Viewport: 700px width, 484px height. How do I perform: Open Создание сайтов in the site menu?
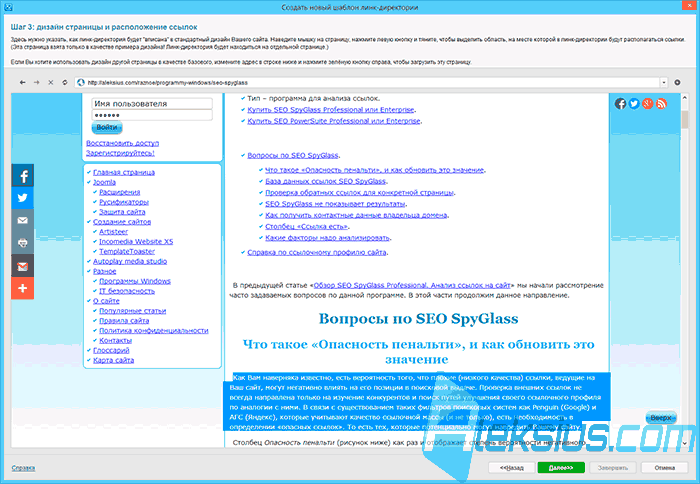pyautogui.click(x=122, y=221)
